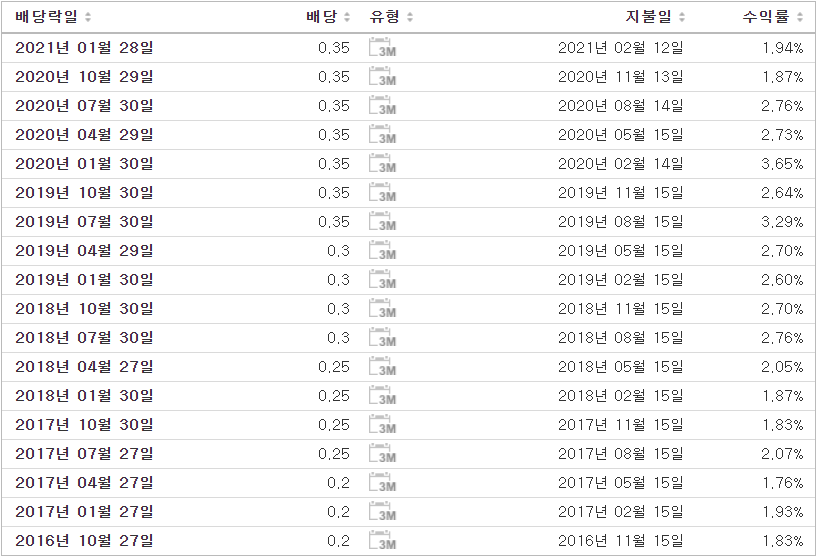This screenshot has height=558, width=820.
Task: Click payment date 2021년 02월 12일
Action: point(621,48)
